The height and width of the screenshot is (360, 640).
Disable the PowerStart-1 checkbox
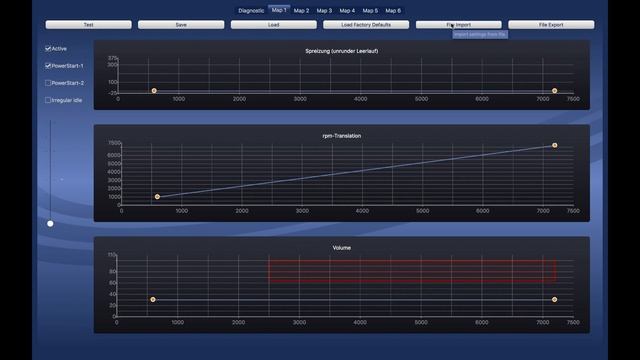[48, 66]
